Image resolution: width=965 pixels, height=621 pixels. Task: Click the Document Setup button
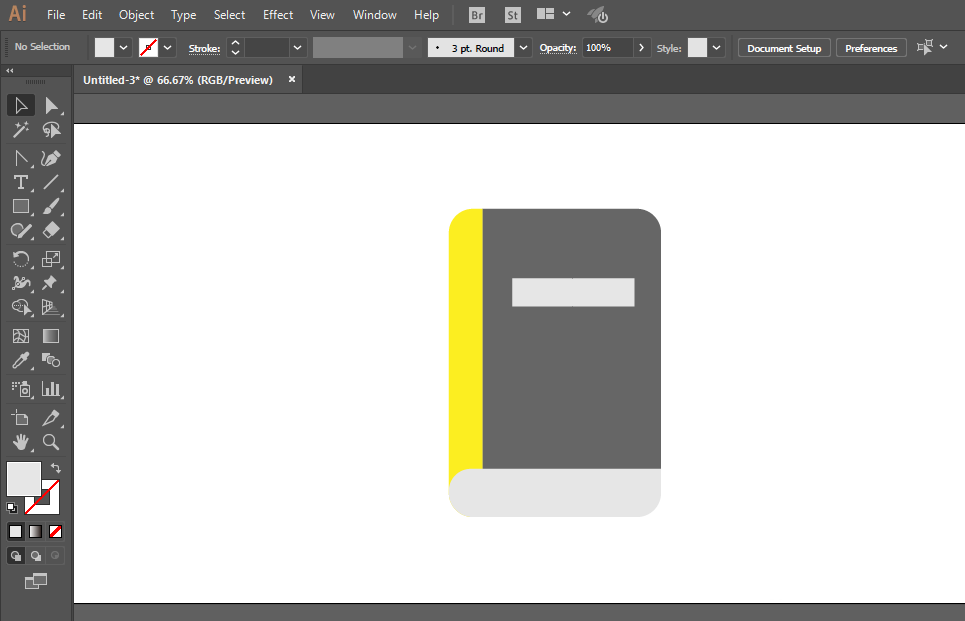(784, 48)
